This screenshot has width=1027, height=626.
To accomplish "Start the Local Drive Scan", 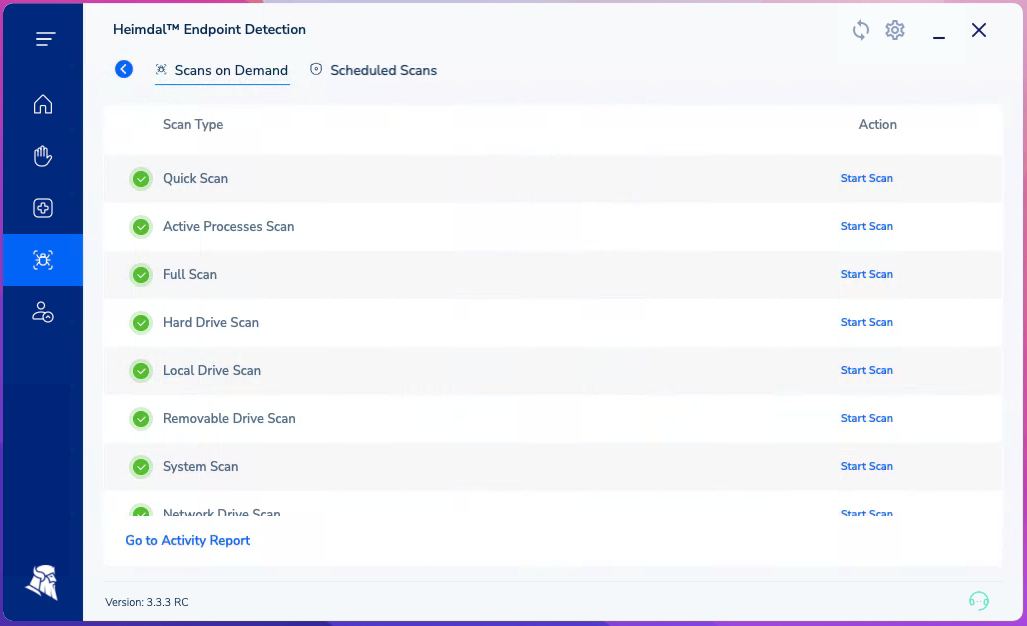I will (x=867, y=370).
